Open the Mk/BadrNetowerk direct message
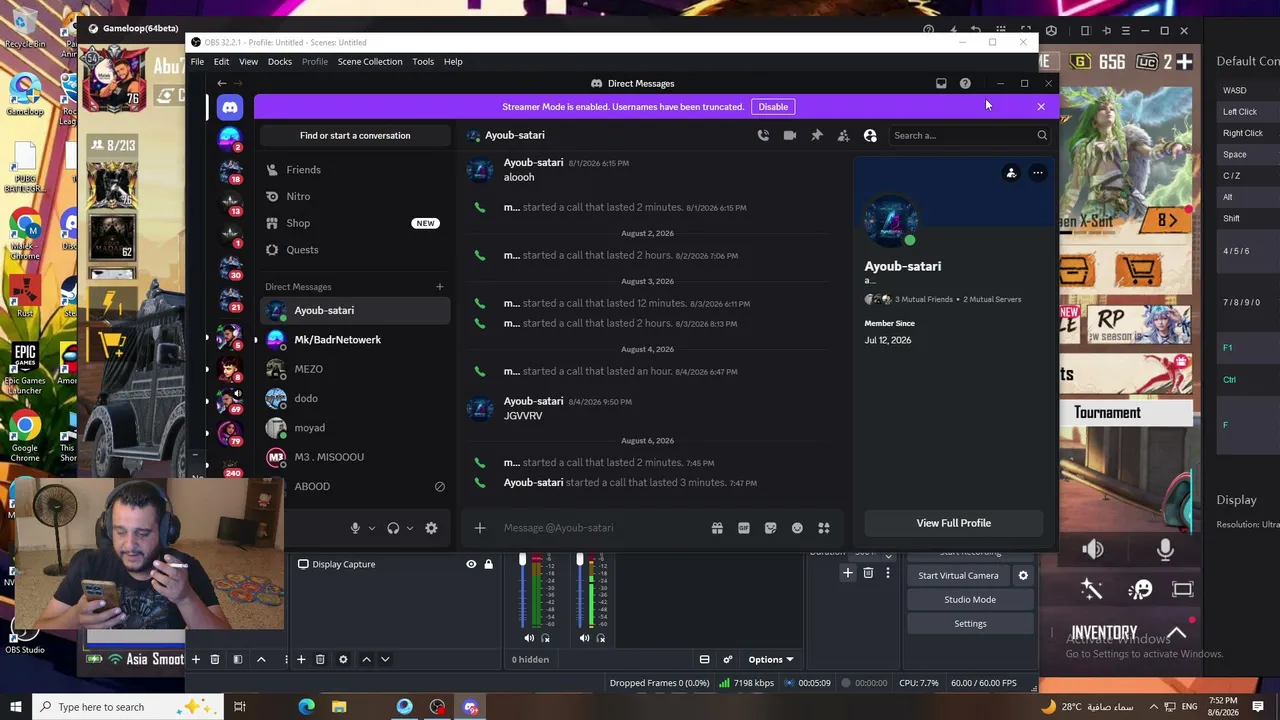This screenshot has width=1280, height=720. click(x=355, y=340)
